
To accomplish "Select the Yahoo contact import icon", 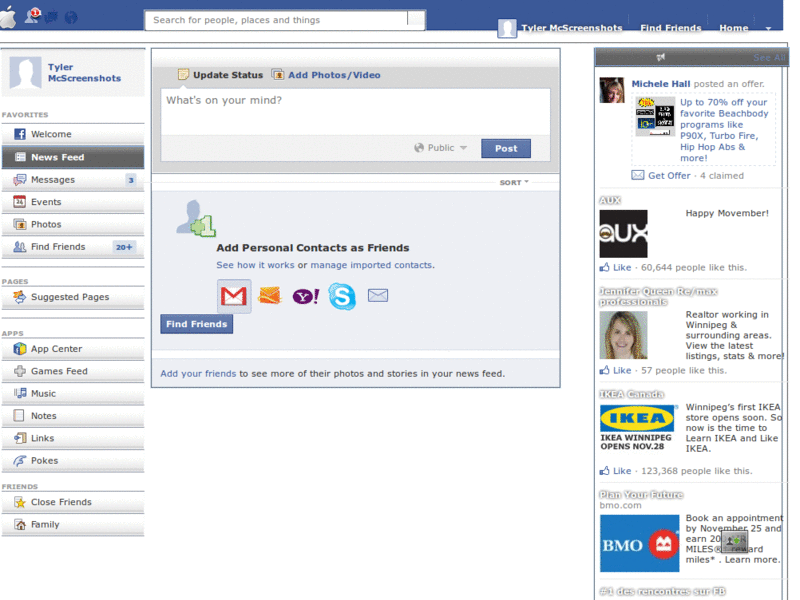I will [305, 296].
